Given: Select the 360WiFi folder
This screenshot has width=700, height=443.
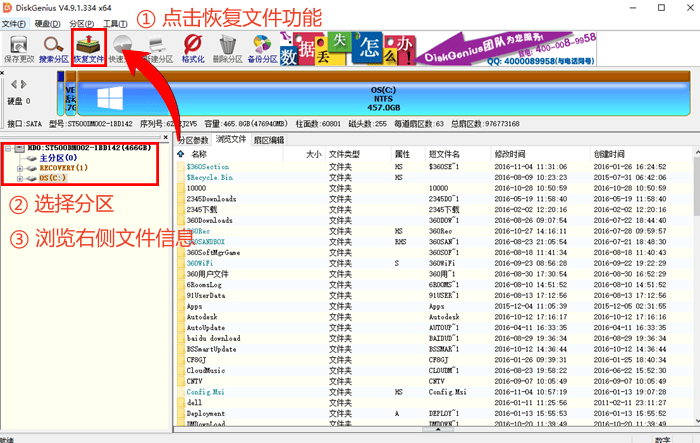Looking at the screenshot, I should coord(199,263).
